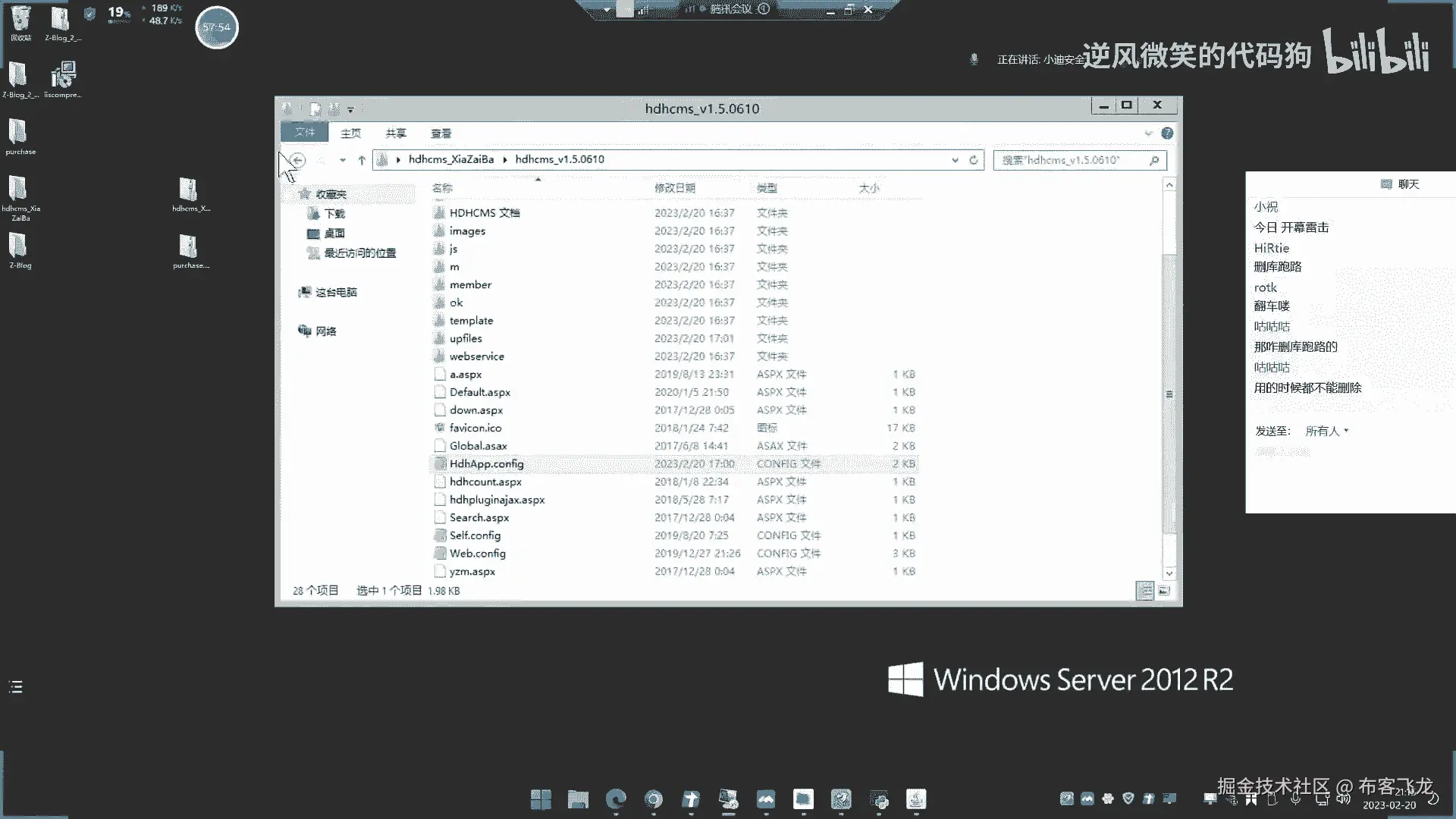Open the Windows Start button
The height and width of the screenshot is (819, 1456).
click(x=541, y=799)
